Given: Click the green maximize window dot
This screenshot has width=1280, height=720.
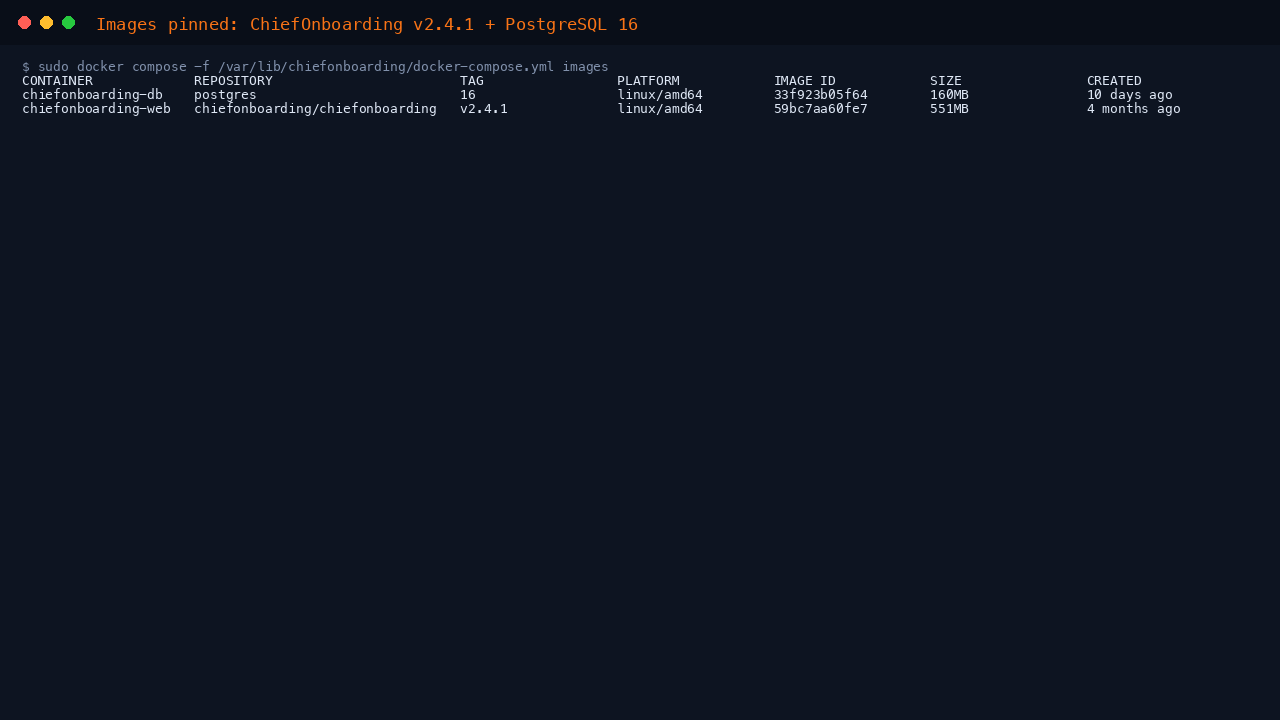Looking at the screenshot, I should pyautogui.click(x=68, y=23).
